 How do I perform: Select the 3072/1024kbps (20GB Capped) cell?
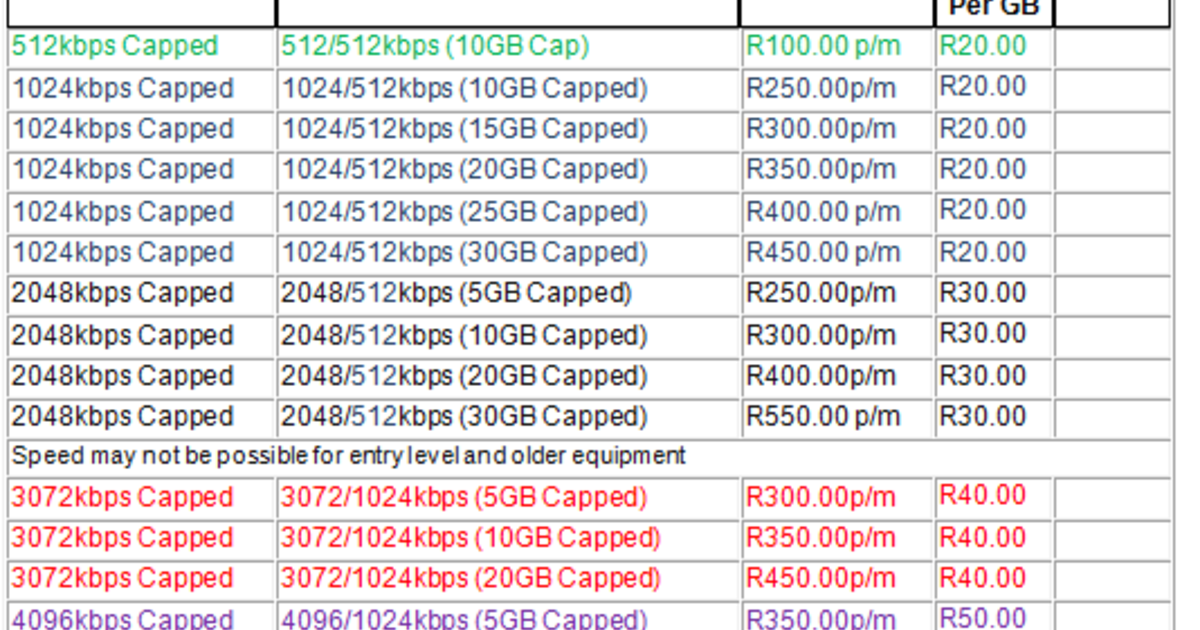(470, 579)
